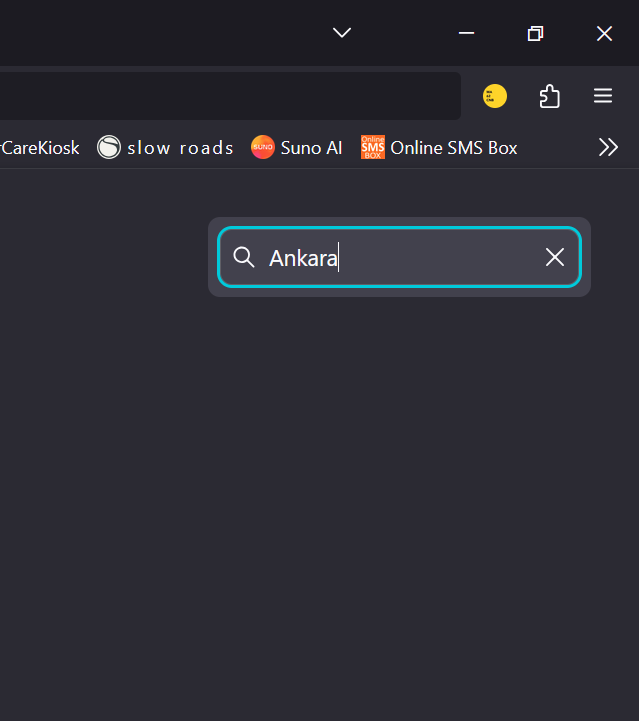The image size is (639, 721).
Task: Click the yellow round extension icon
Action: click(x=495, y=96)
